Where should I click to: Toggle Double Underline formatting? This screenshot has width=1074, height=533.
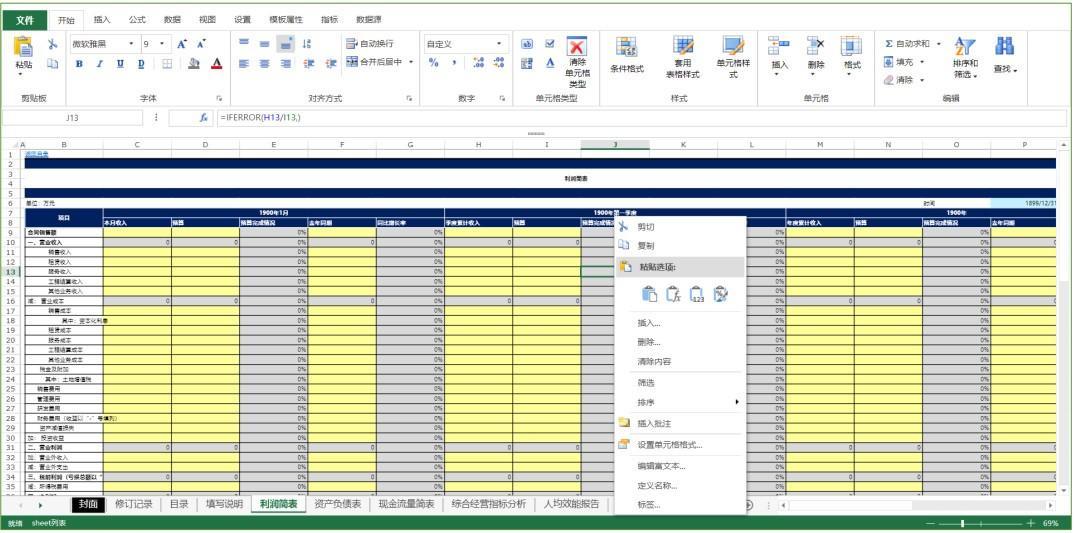tap(141, 64)
